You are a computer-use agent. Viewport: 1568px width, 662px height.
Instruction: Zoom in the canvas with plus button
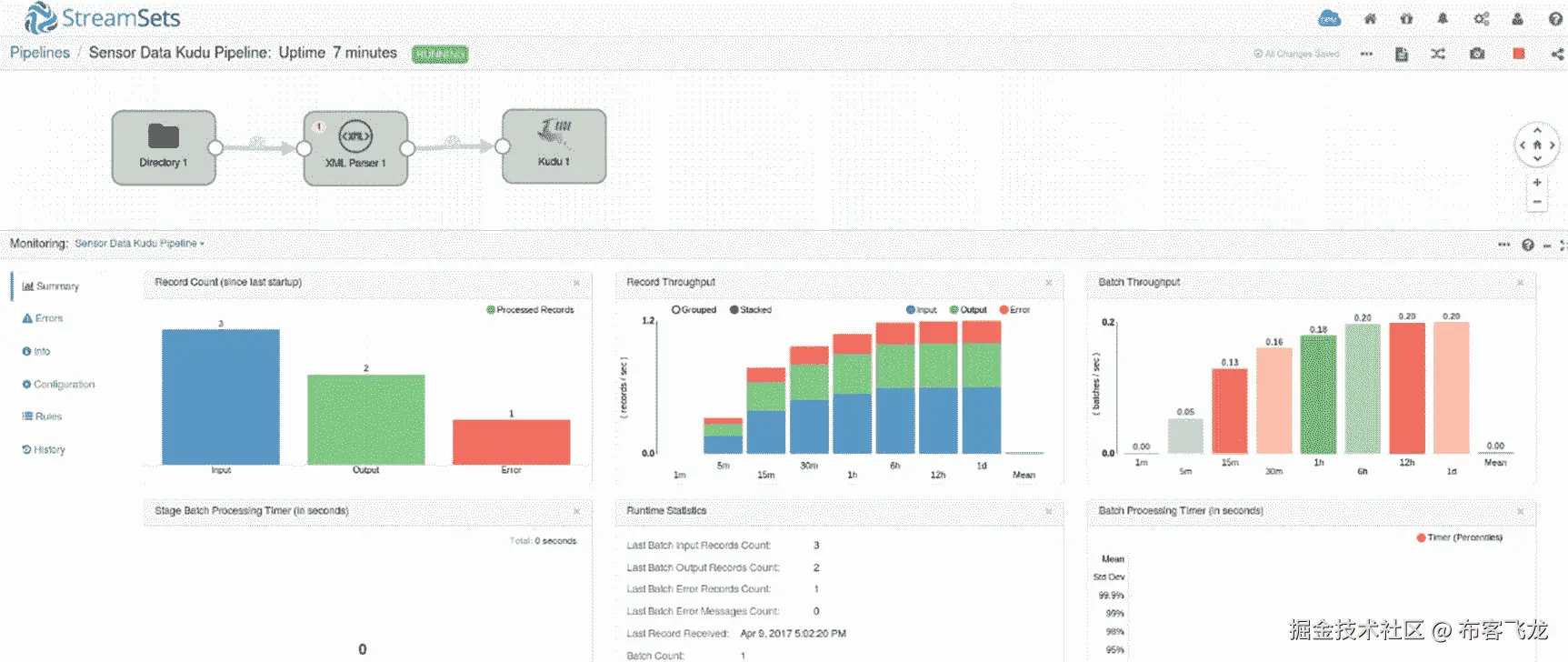tap(1537, 183)
